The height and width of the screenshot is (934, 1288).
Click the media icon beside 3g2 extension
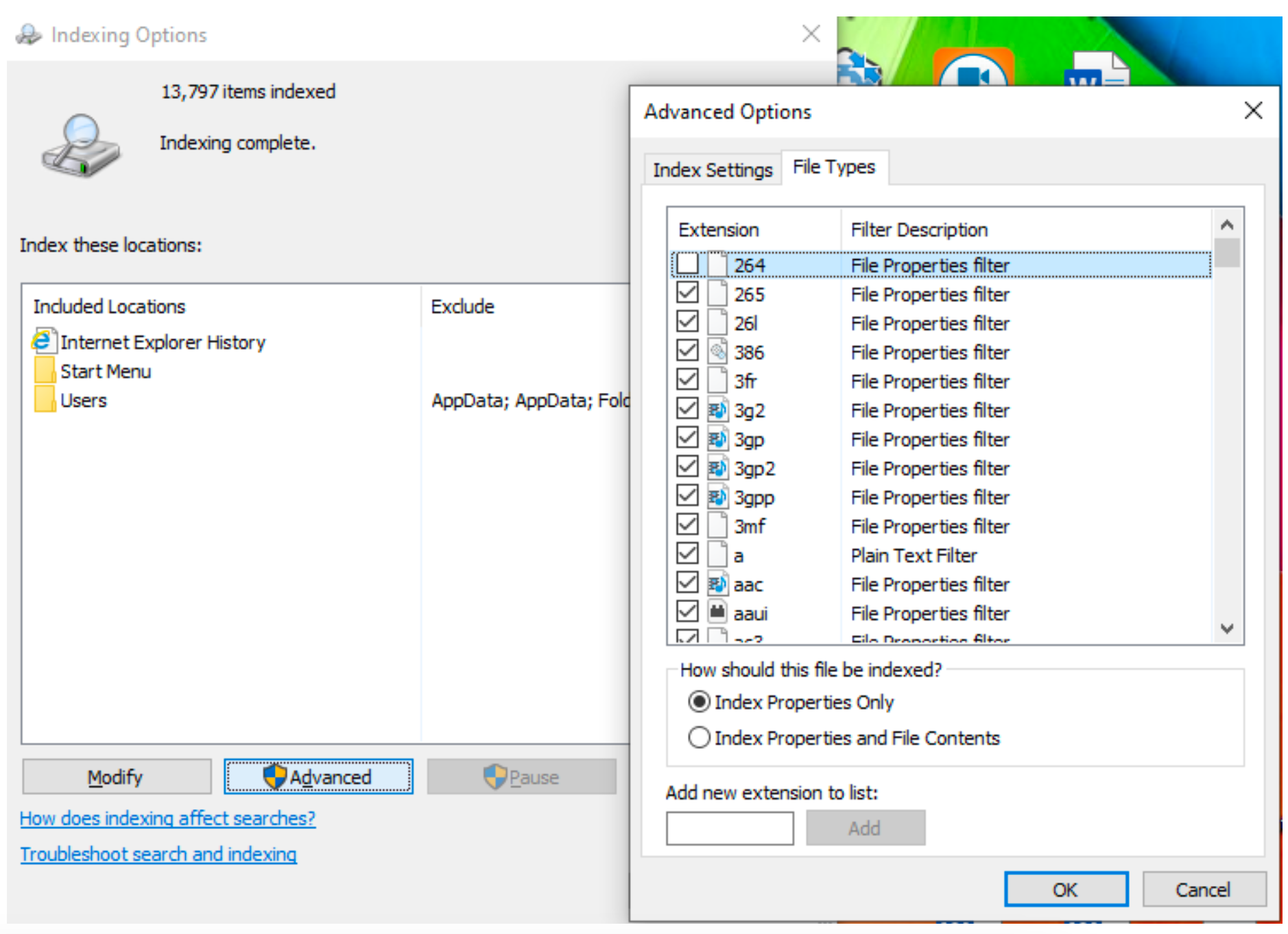[x=718, y=409]
